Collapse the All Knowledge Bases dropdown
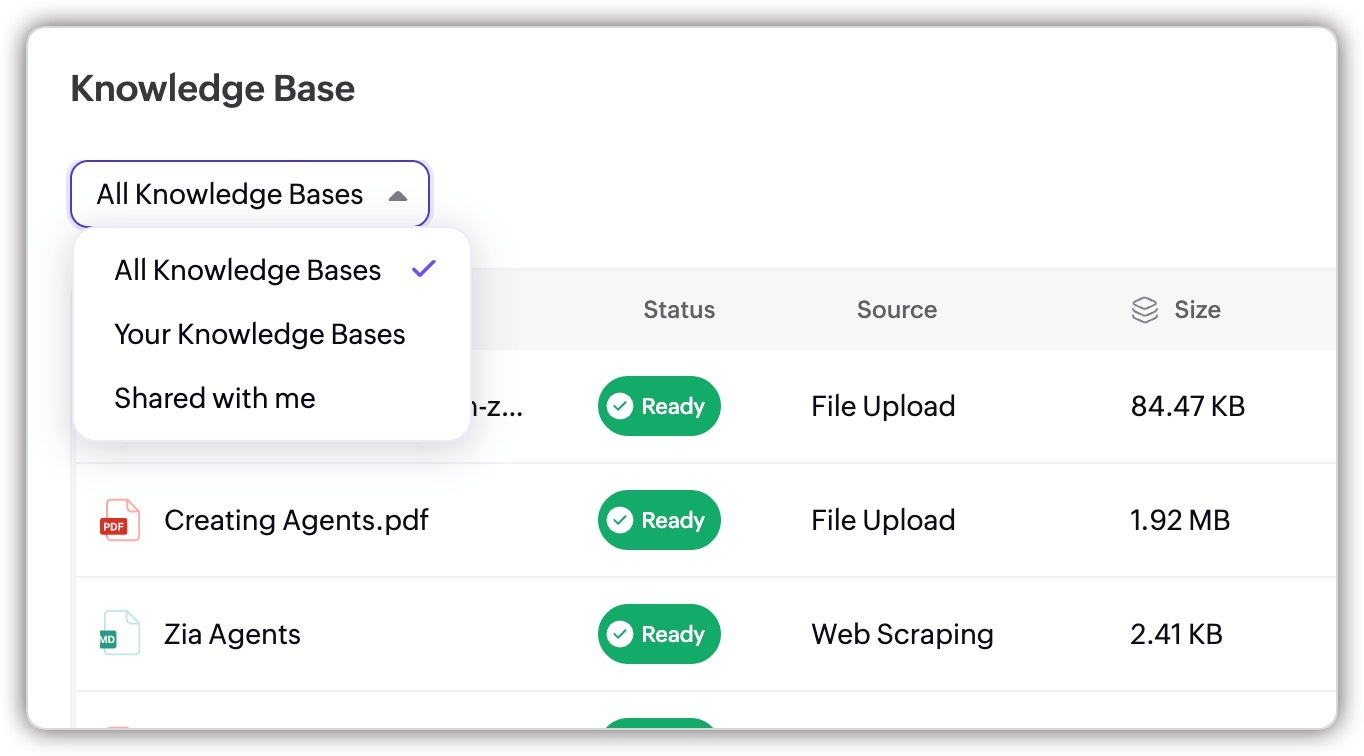Screen dimensions: 1364x756 tap(249, 195)
